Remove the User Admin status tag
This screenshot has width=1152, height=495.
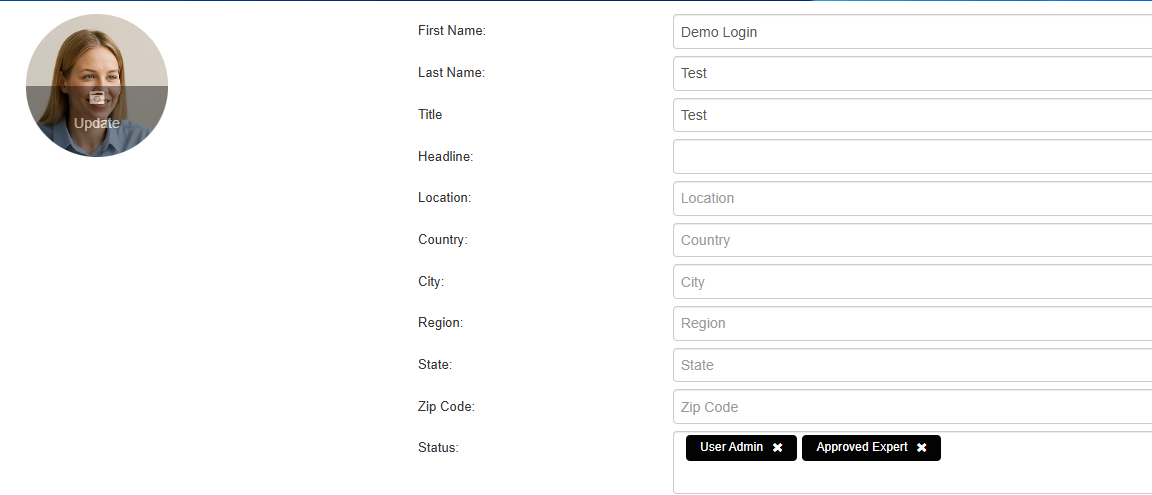click(777, 448)
